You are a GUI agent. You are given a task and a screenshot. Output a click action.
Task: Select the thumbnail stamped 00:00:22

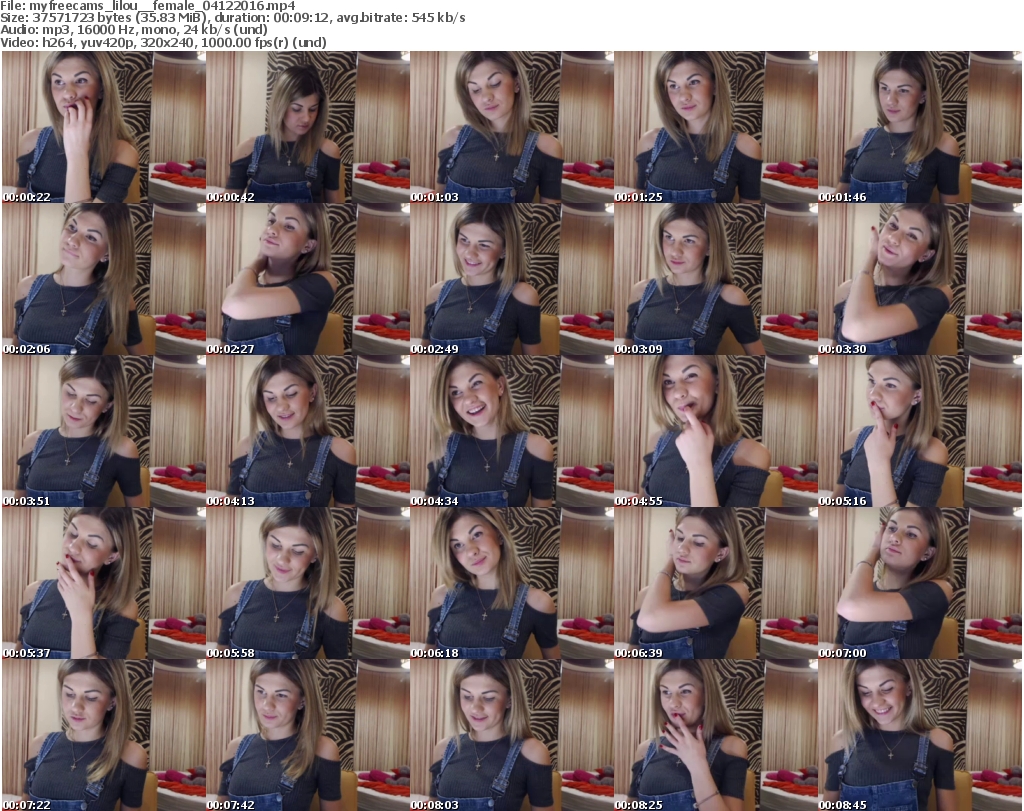(104, 127)
